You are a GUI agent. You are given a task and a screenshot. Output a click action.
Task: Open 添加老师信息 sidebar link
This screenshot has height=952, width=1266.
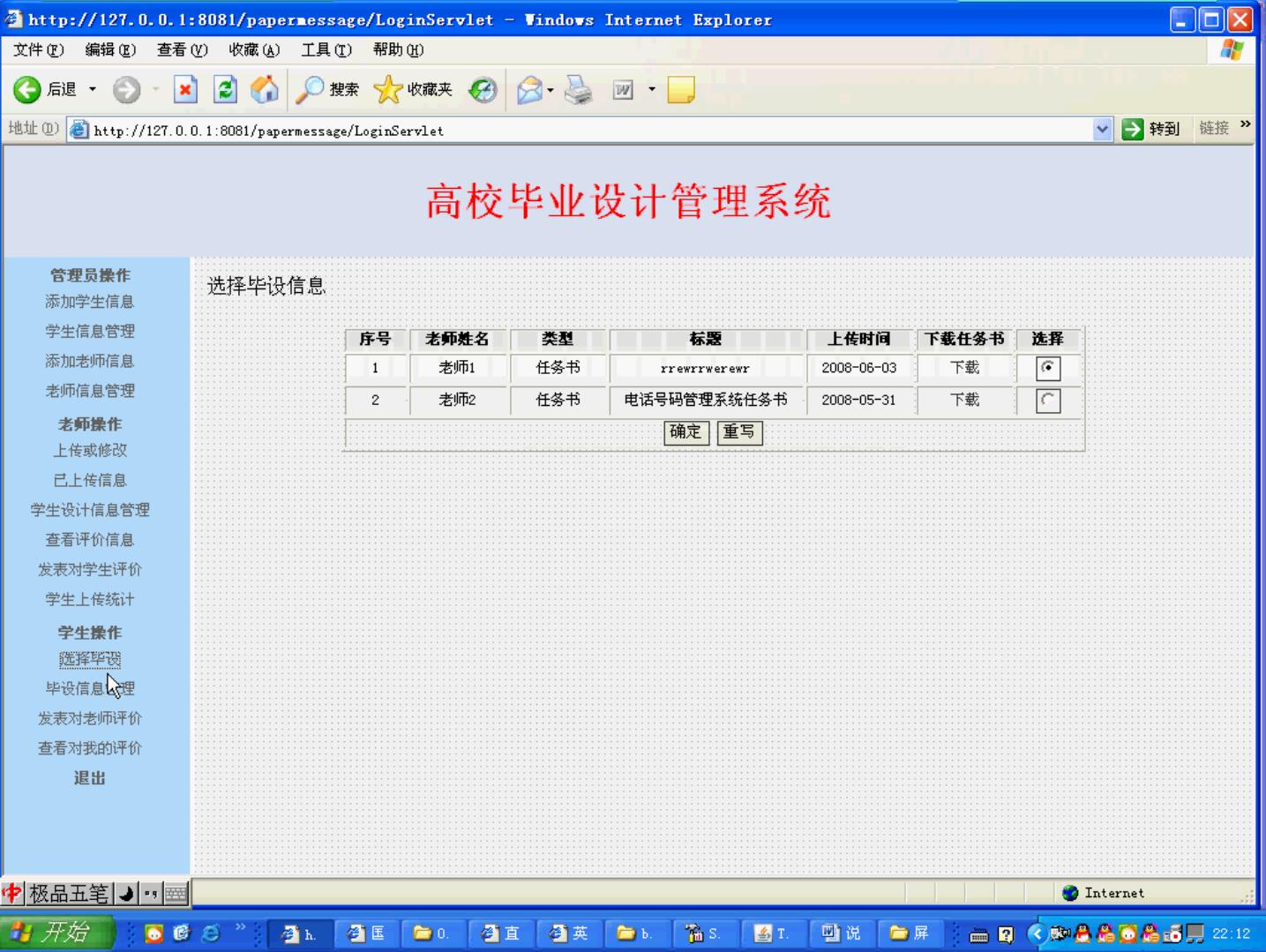90,361
